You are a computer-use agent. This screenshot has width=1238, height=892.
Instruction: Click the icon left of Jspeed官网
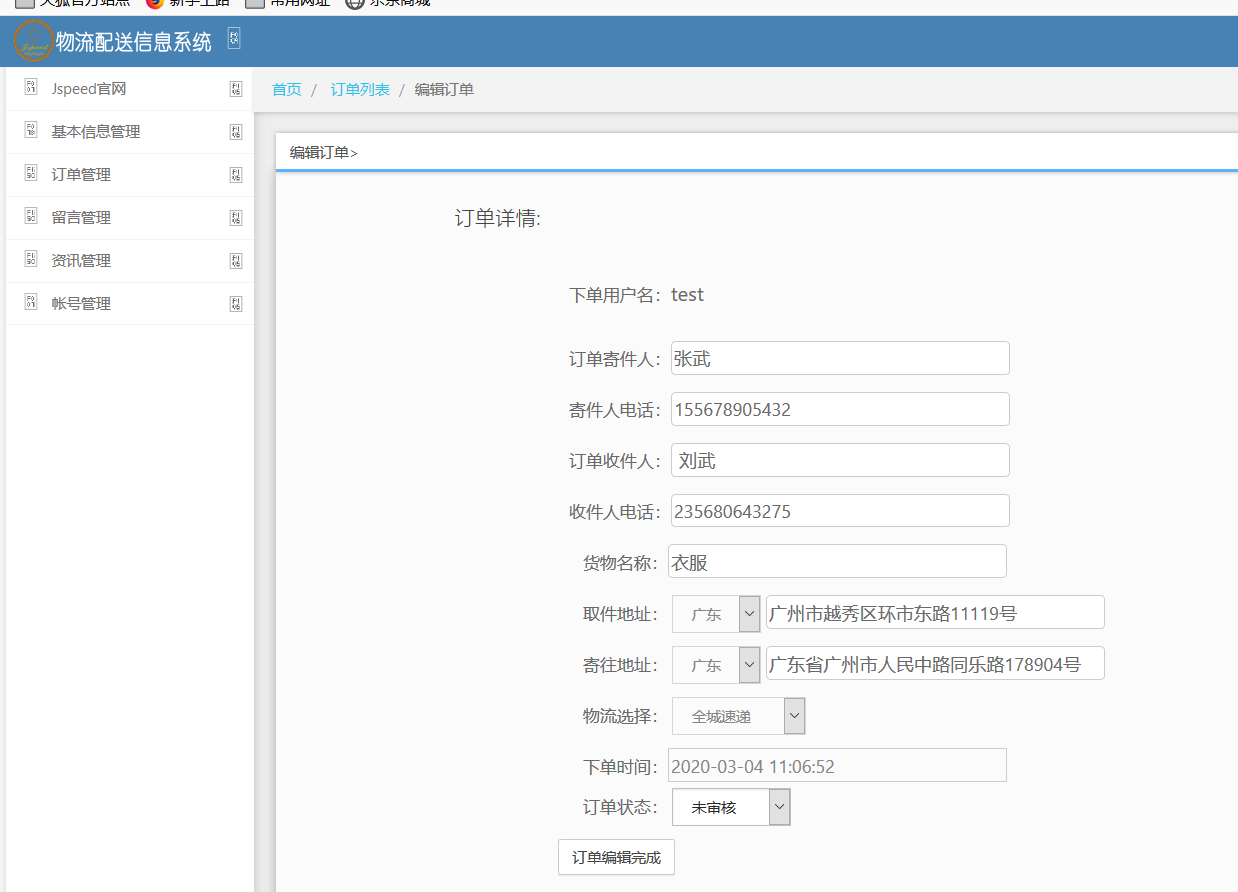tap(31, 88)
